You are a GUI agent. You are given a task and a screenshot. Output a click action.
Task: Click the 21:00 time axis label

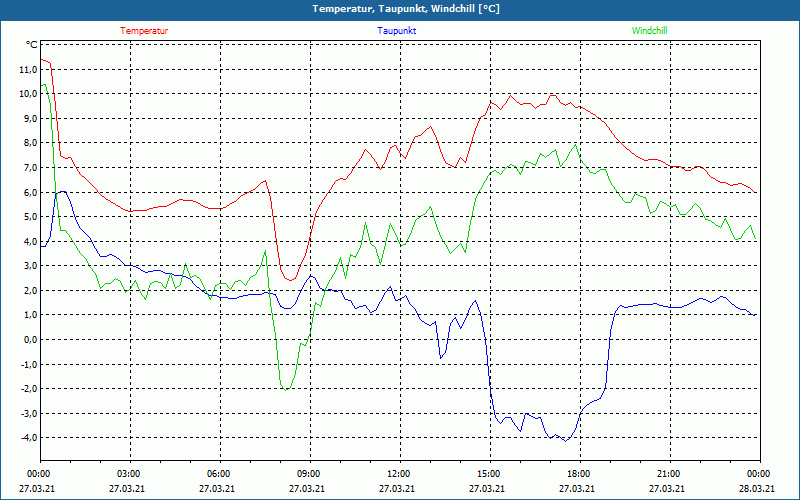pos(668,474)
